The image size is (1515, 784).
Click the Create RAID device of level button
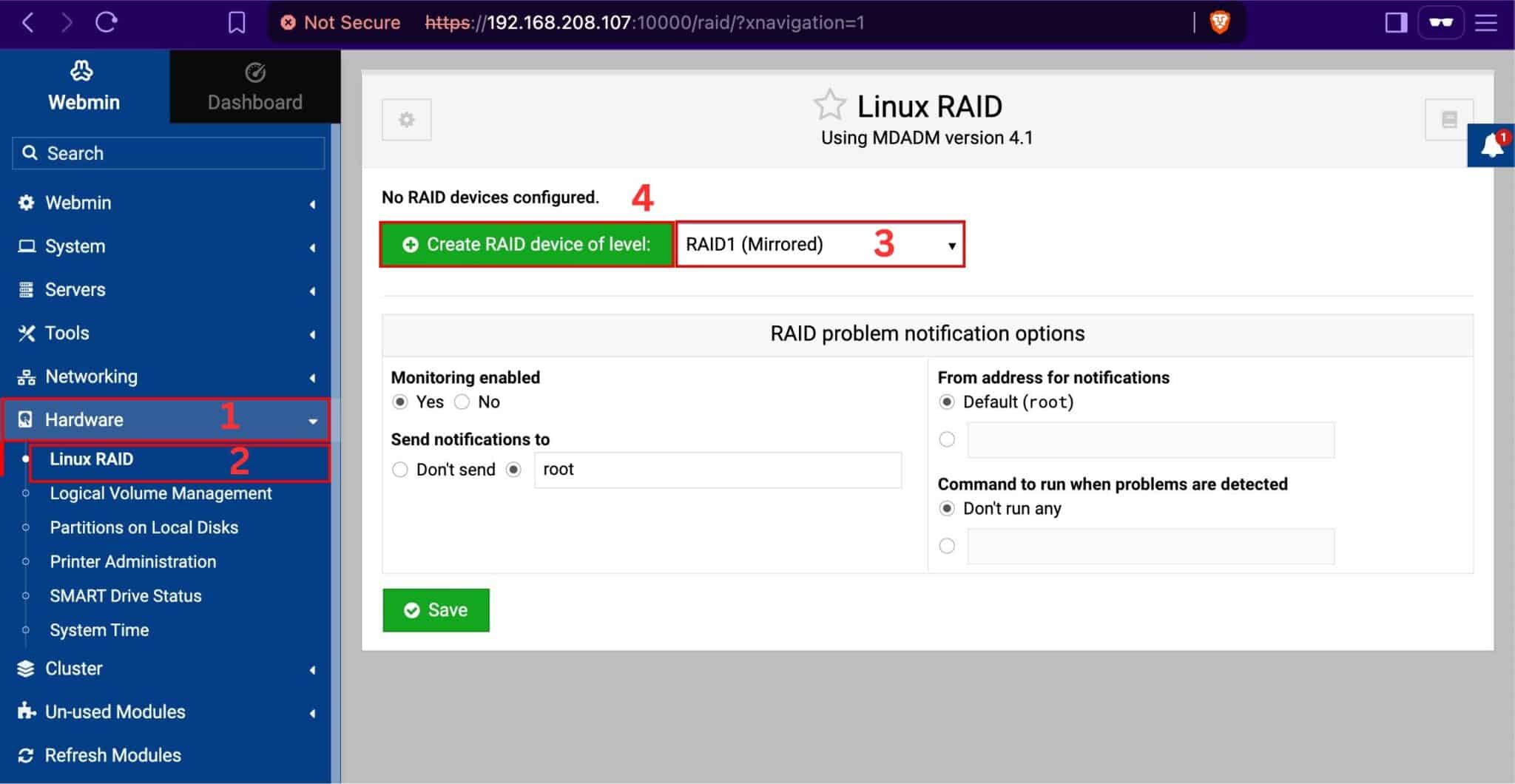coord(526,244)
